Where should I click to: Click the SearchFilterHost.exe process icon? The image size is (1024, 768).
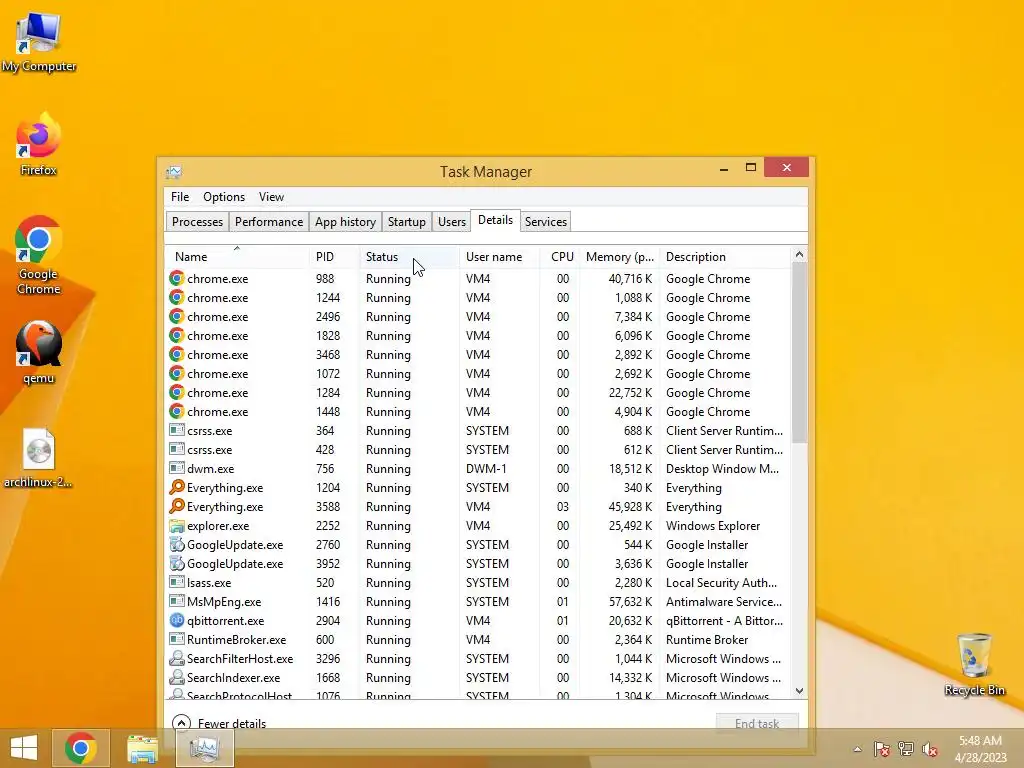click(x=176, y=658)
